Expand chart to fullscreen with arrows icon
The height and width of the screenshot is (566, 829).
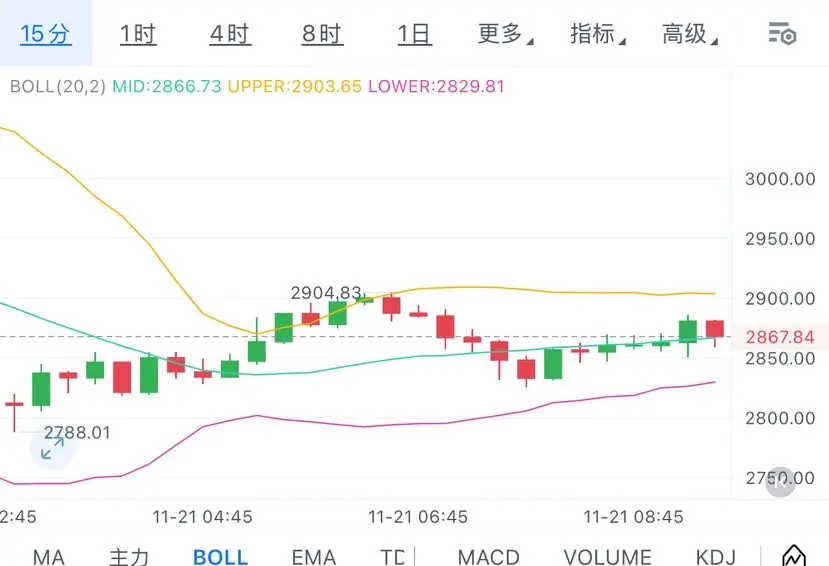coord(52,448)
